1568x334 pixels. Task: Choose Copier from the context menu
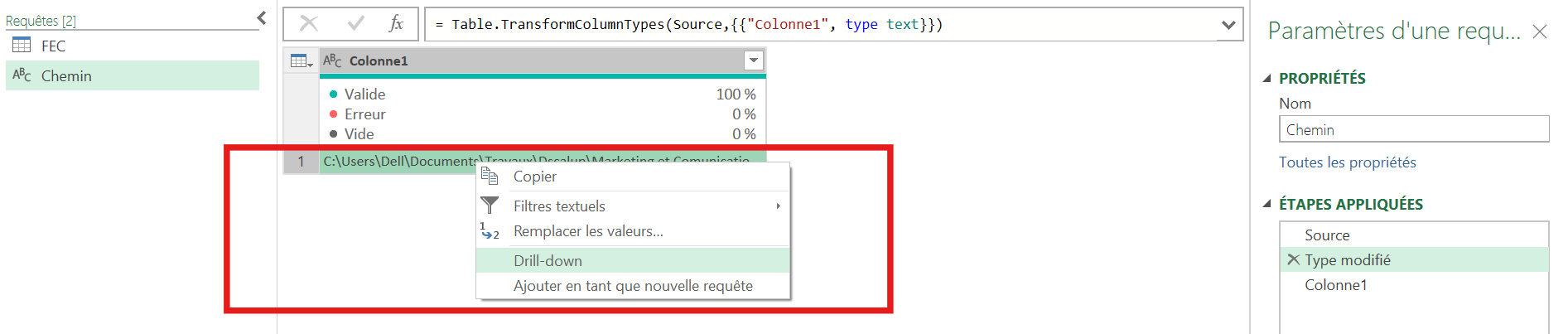pyautogui.click(x=634, y=177)
